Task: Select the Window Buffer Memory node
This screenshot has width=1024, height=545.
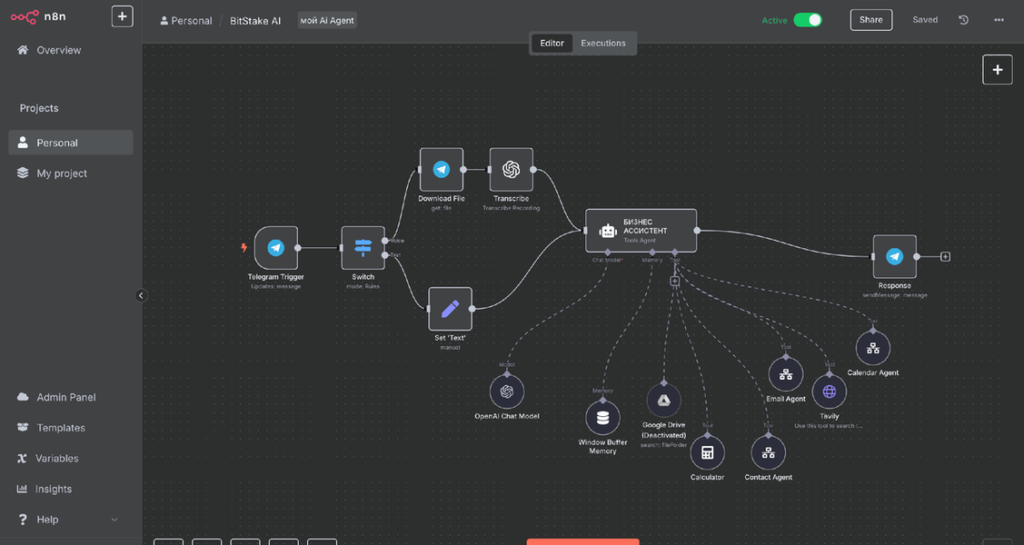Action: (x=603, y=417)
